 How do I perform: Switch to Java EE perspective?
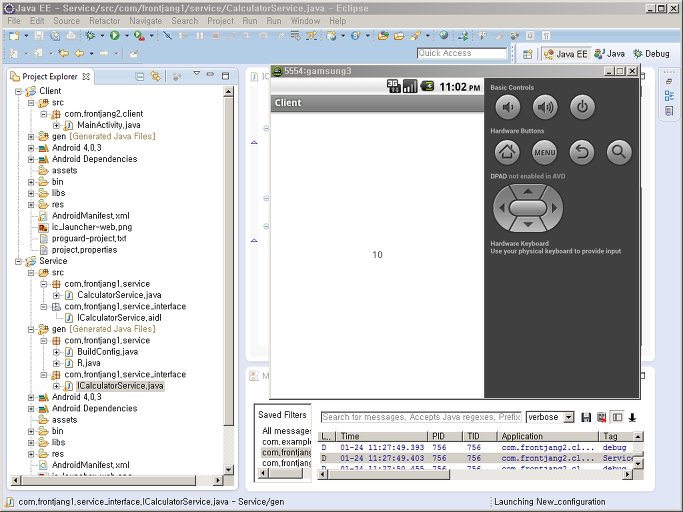pos(566,54)
